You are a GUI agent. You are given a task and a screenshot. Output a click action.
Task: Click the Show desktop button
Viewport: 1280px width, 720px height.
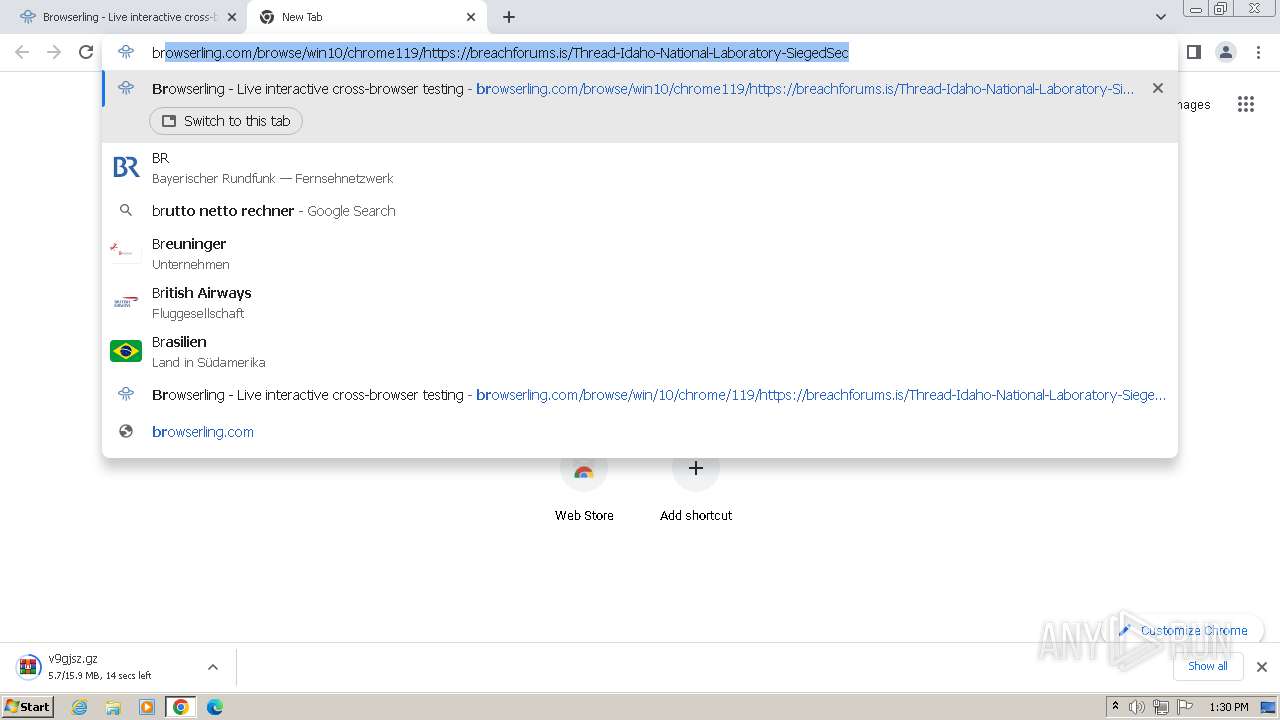1269,707
